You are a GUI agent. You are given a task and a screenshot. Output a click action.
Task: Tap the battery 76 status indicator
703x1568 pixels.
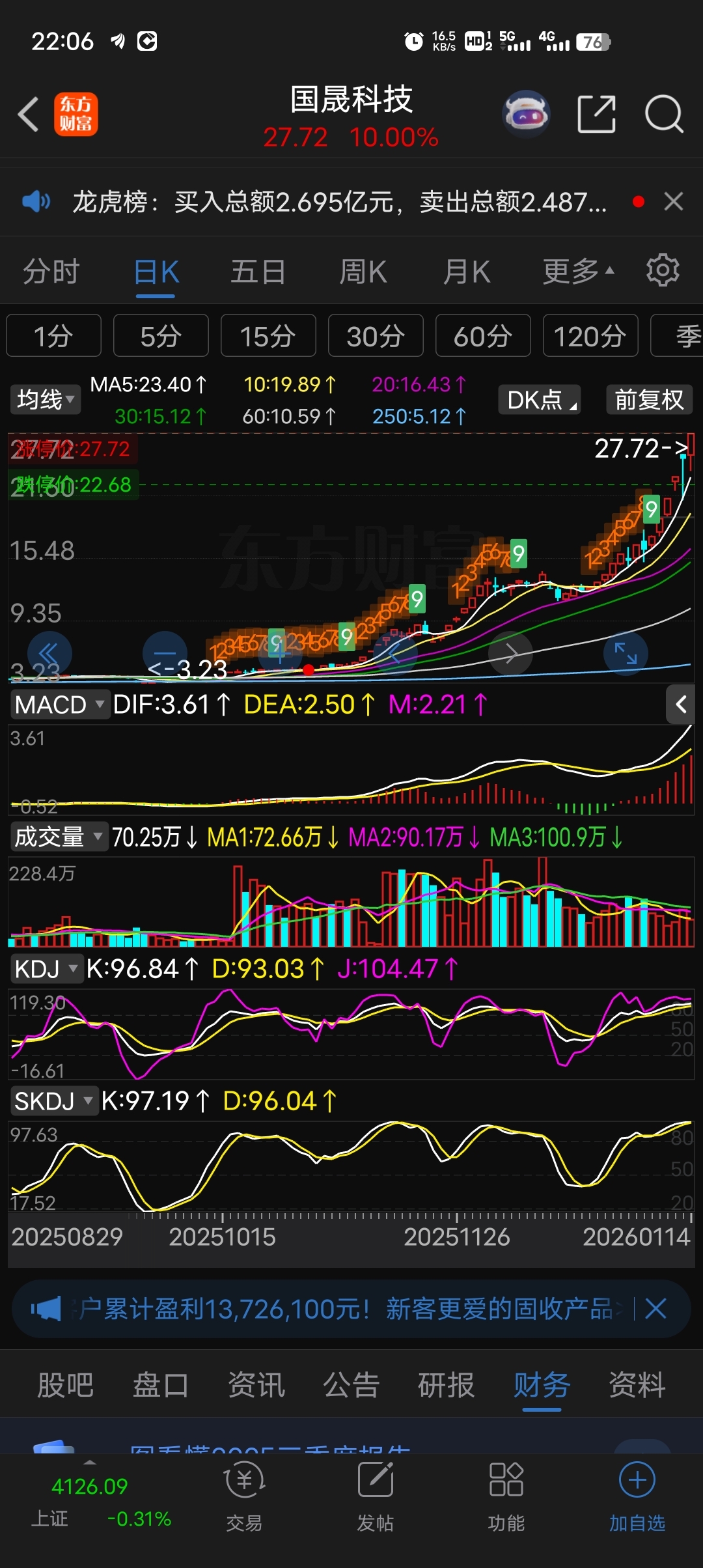(593, 42)
